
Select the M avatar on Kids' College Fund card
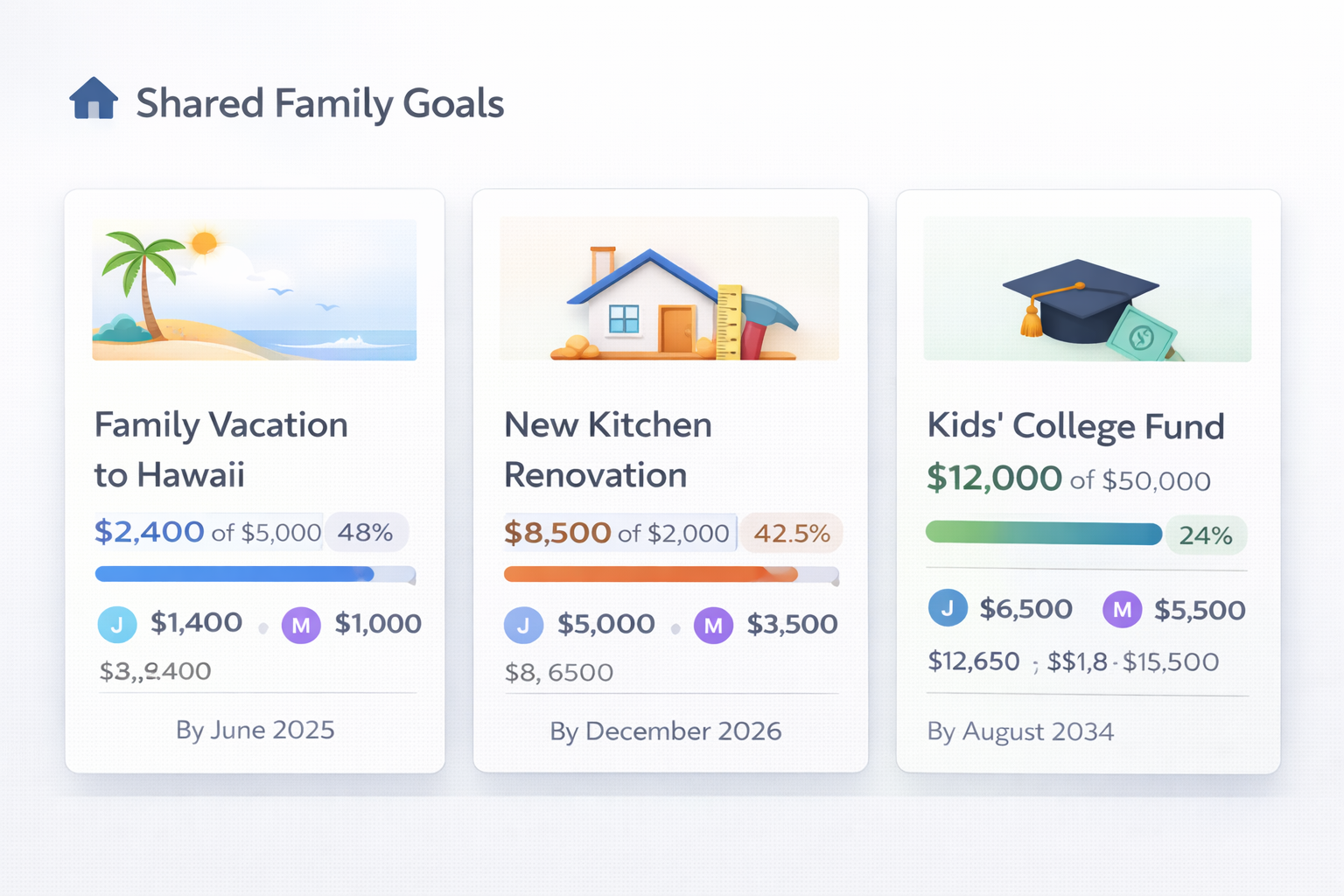[1122, 608]
